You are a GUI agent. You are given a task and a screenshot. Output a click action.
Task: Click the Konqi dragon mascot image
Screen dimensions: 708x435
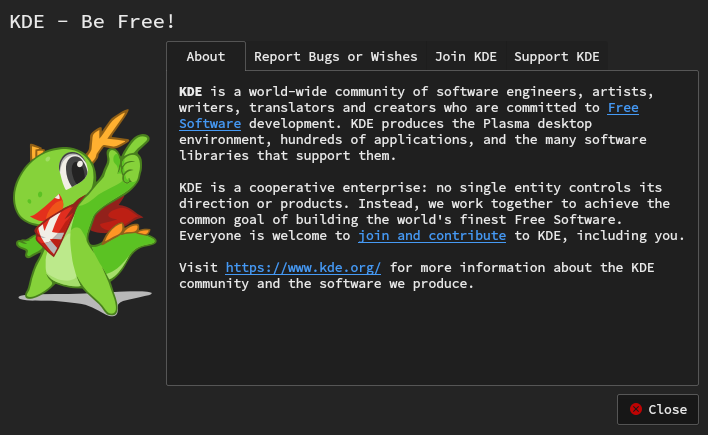84,212
